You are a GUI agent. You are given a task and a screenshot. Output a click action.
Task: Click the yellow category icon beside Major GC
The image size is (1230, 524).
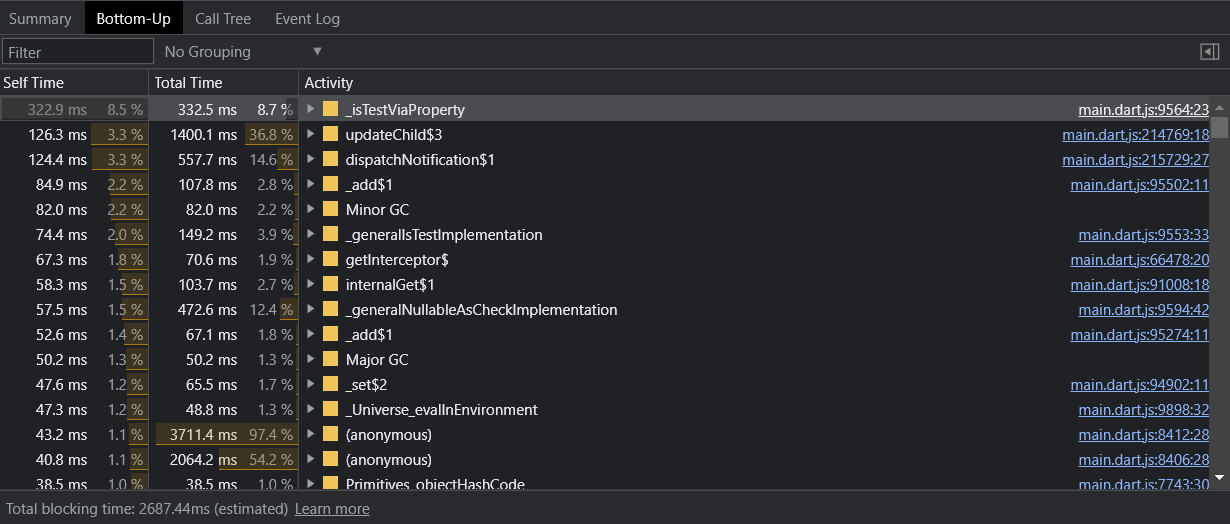330,359
